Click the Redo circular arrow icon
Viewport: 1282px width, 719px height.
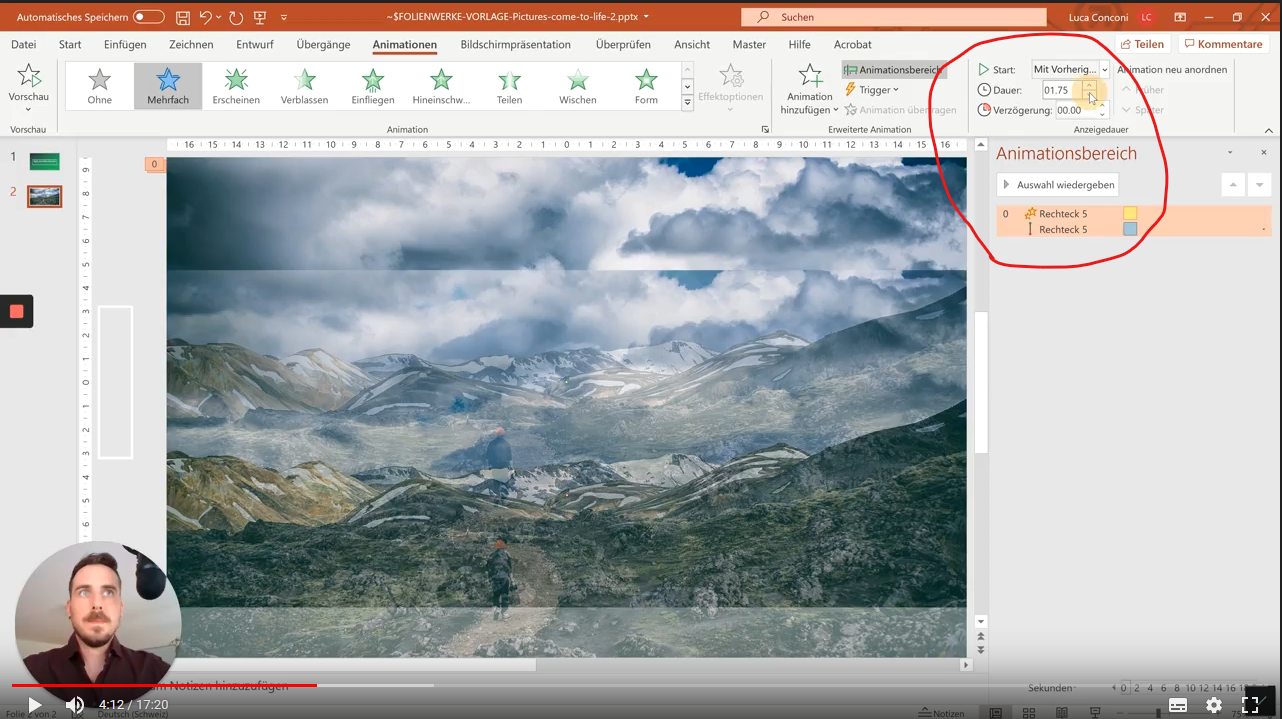click(236, 17)
